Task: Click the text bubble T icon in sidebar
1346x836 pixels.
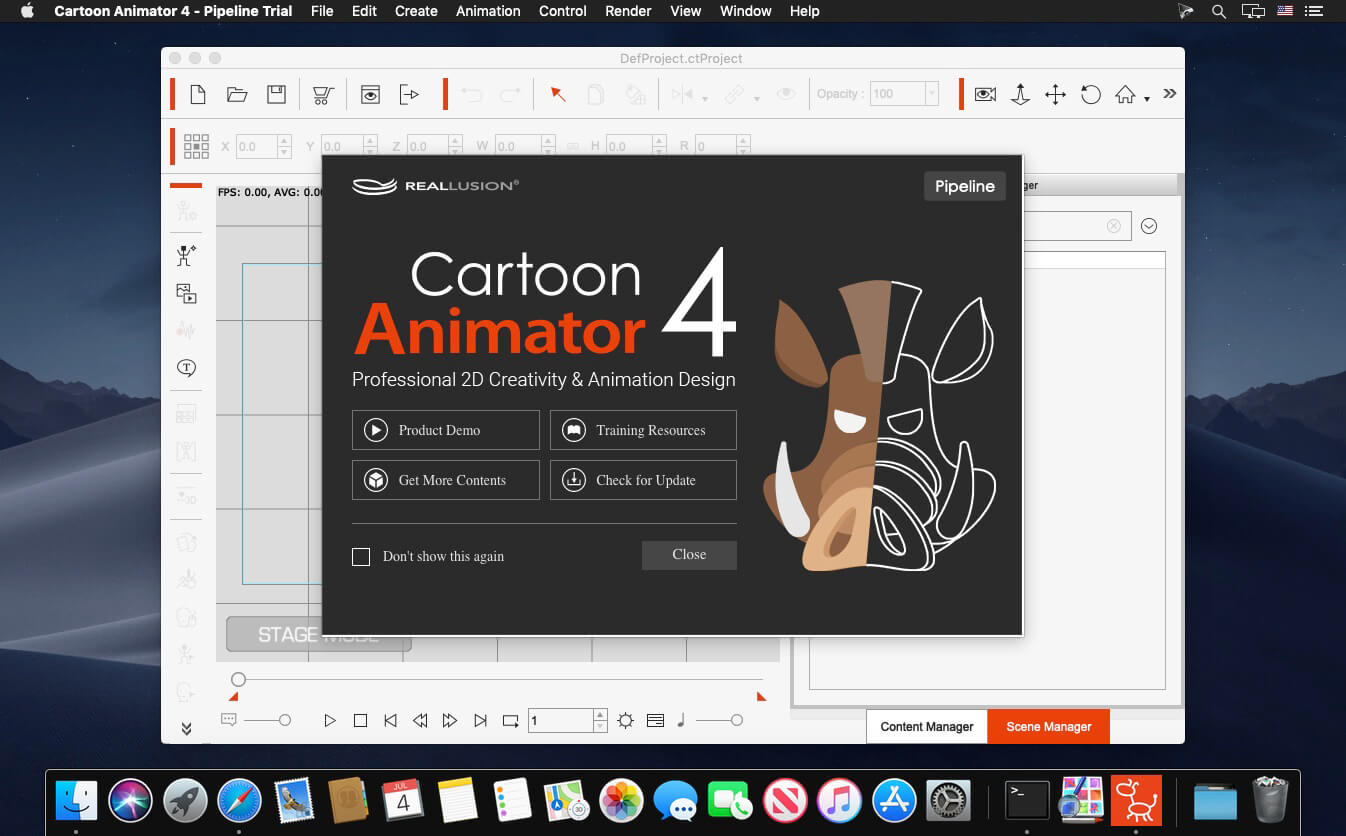Action: 186,368
